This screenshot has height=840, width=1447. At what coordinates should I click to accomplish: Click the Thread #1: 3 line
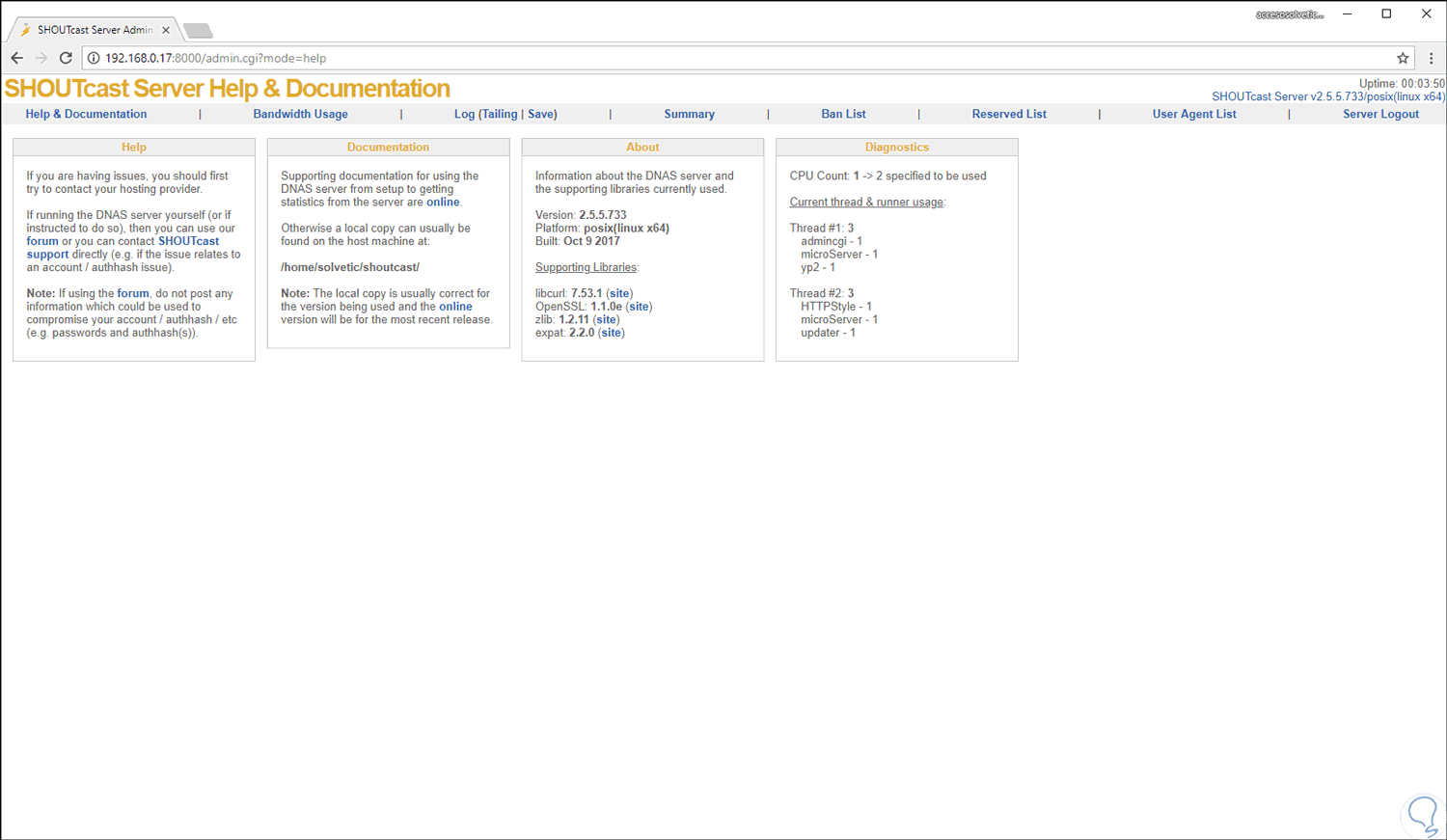pyautogui.click(x=822, y=229)
